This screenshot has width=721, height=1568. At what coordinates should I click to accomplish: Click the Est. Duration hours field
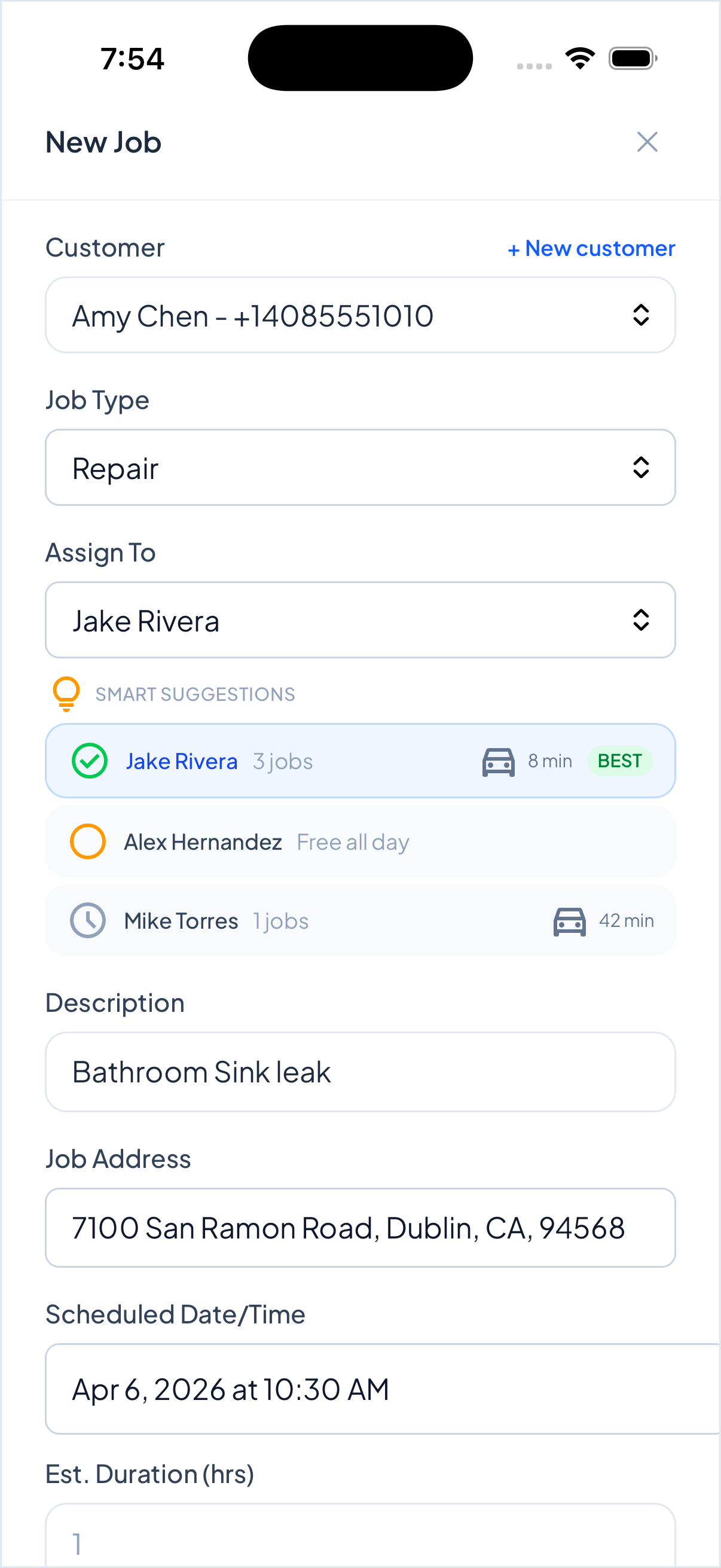[360, 1539]
